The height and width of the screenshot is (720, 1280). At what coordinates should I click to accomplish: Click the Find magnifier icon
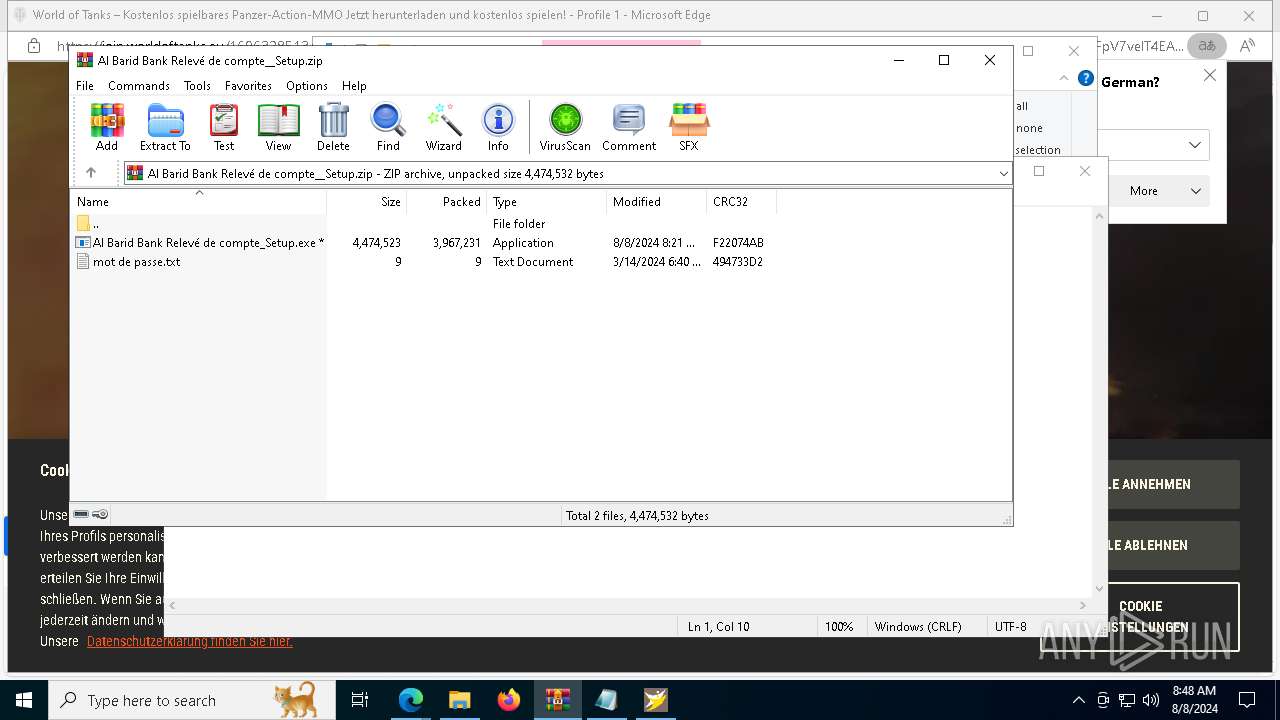pyautogui.click(x=388, y=127)
